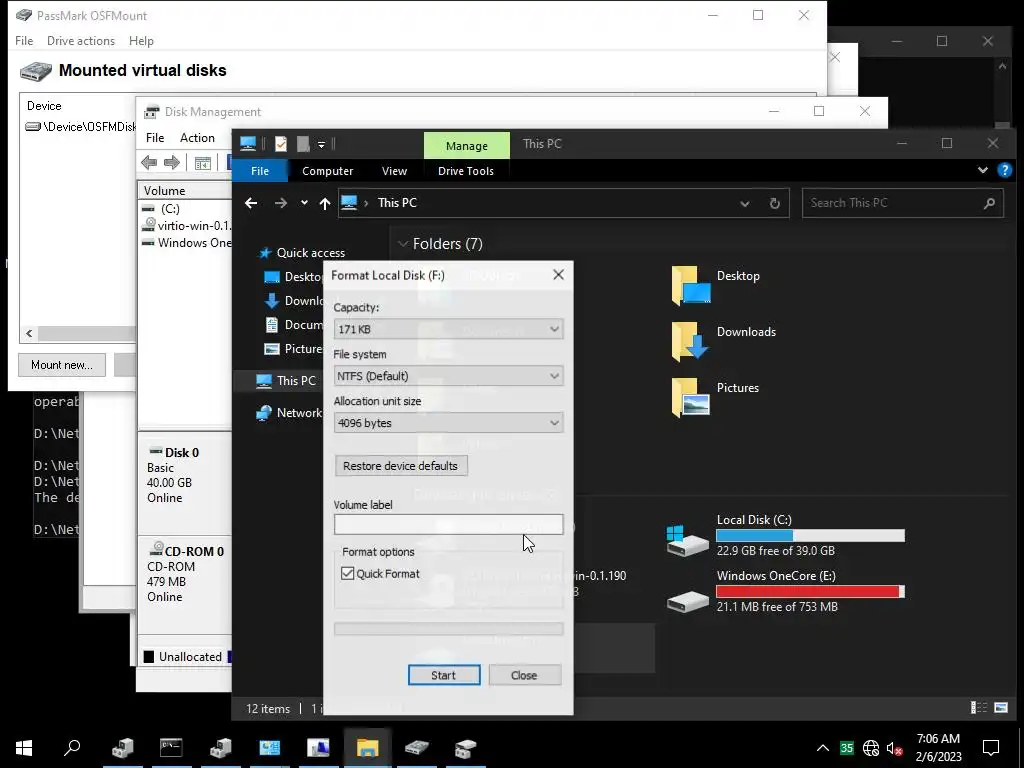1024x768 pixels.
Task: Open the Help menu in OSFMount
Action: [x=141, y=40]
